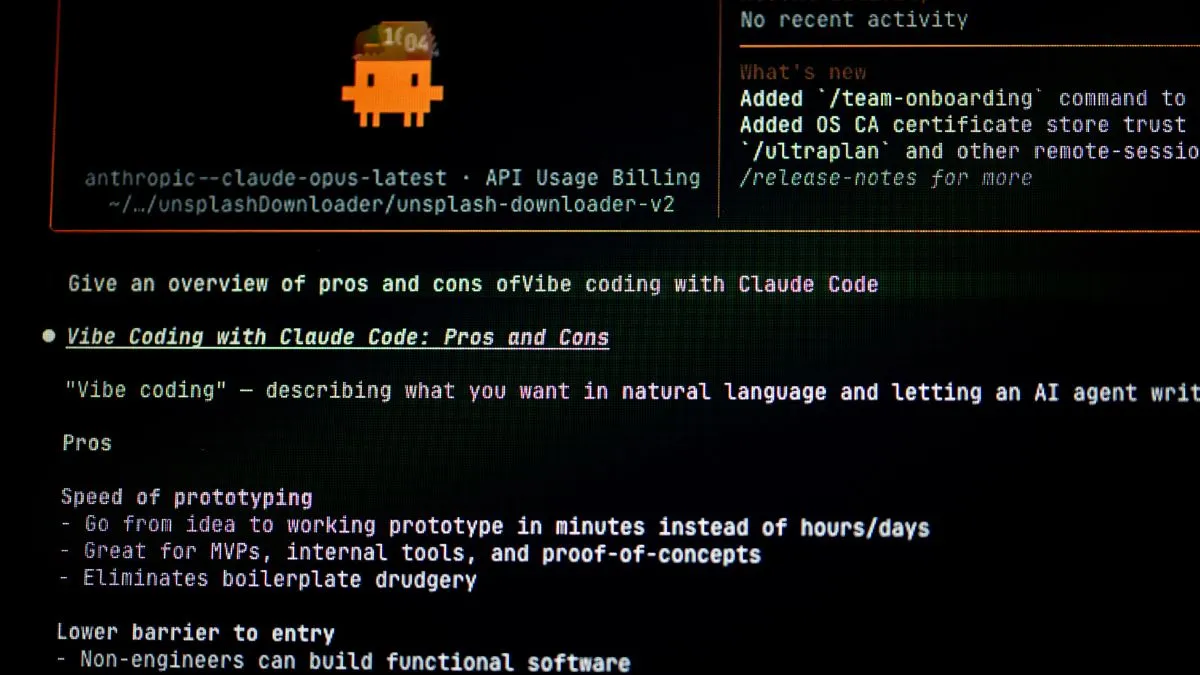This screenshot has width=1200, height=675.
Task: Click the '/release-notes for more' text
Action: click(x=886, y=178)
